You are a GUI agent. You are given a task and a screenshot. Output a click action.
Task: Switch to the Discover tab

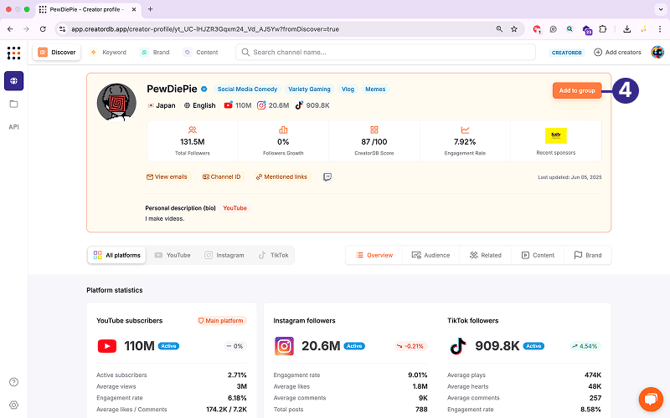click(x=57, y=52)
